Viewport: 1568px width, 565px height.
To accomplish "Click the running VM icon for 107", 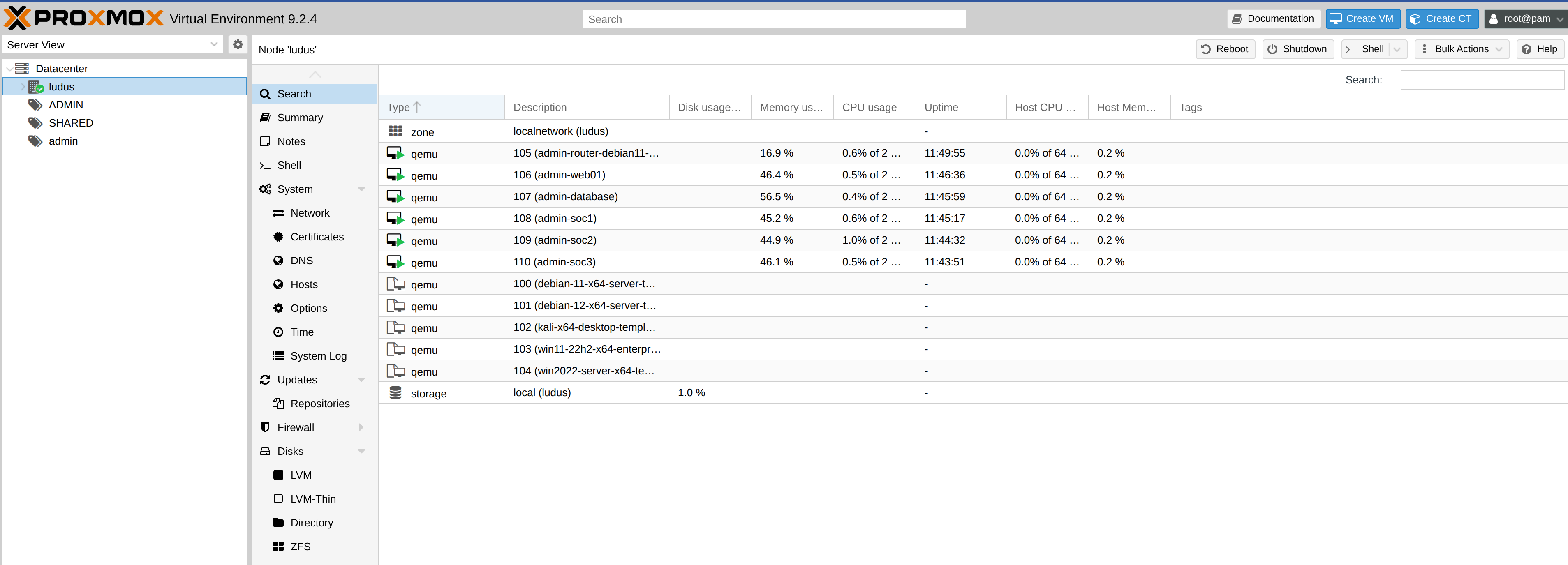I will (395, 197).
